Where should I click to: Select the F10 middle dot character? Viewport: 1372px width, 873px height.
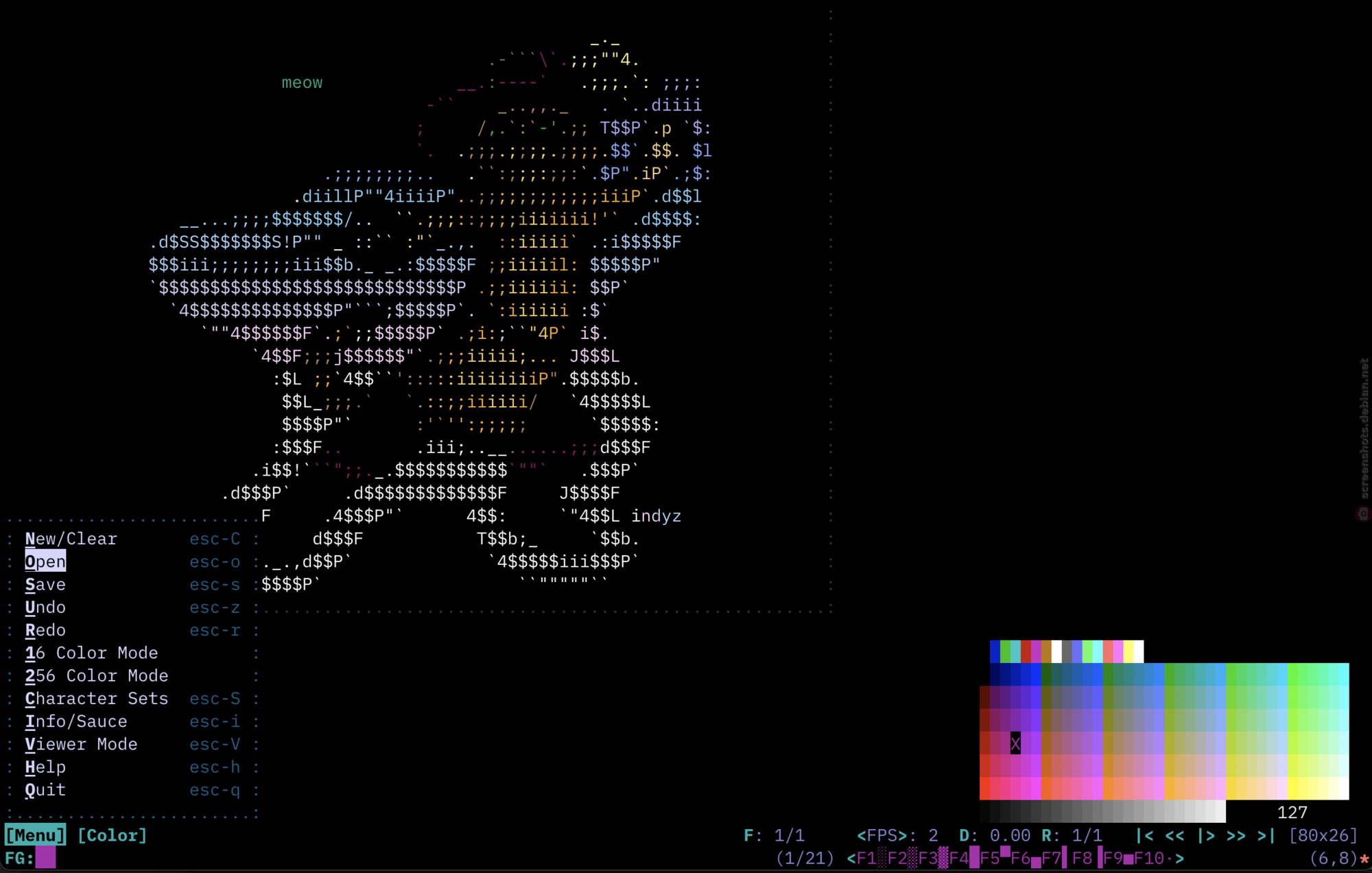(x=1154, y=859)
